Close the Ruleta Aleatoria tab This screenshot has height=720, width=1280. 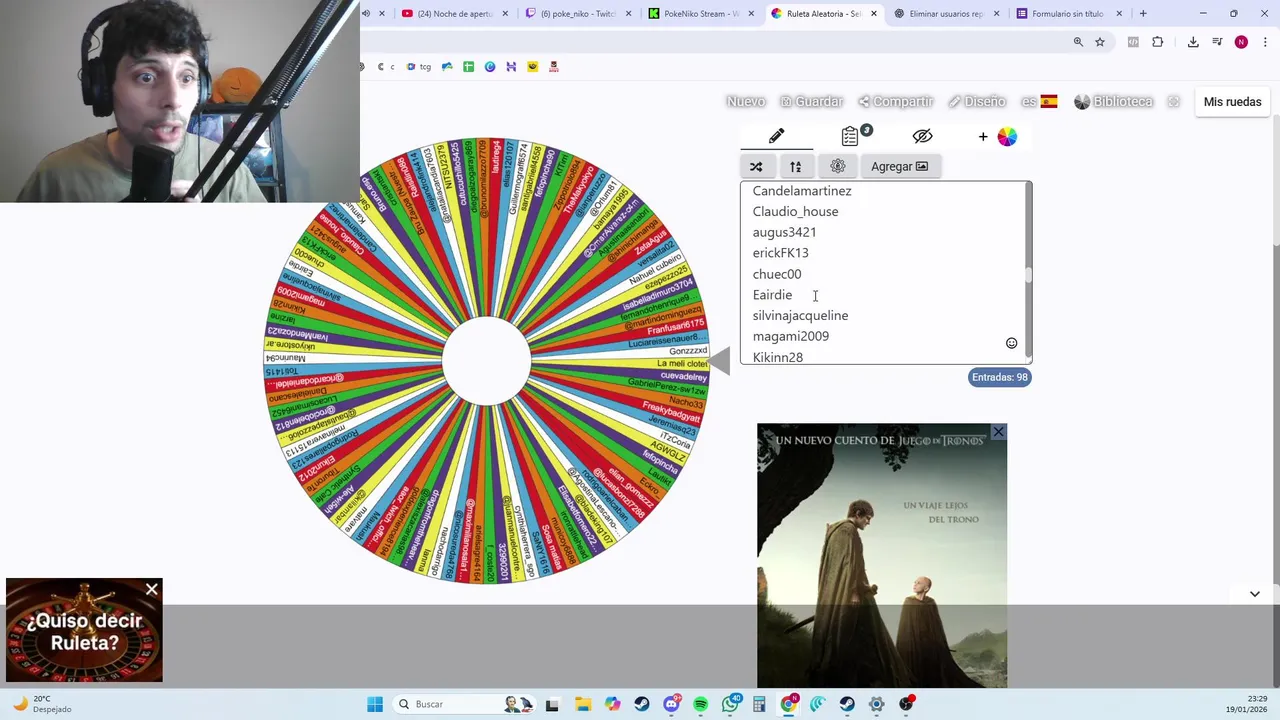pos(874,14)
